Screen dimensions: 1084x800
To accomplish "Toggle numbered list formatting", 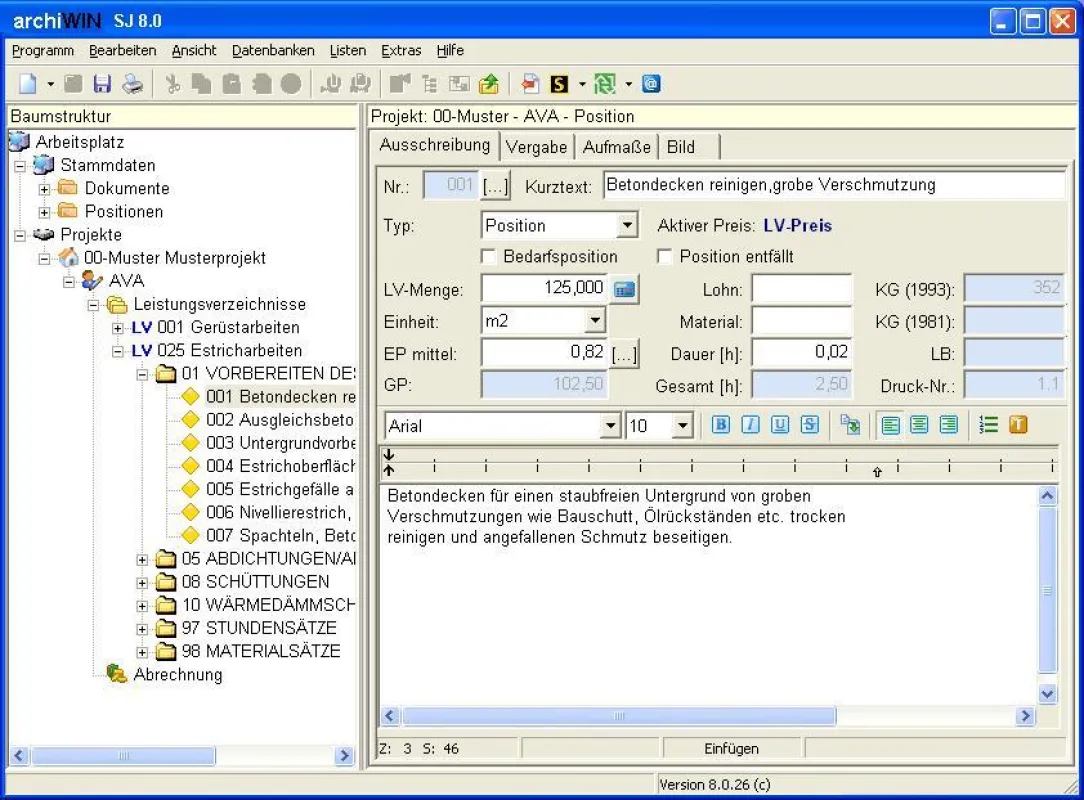I will (989, 425).
